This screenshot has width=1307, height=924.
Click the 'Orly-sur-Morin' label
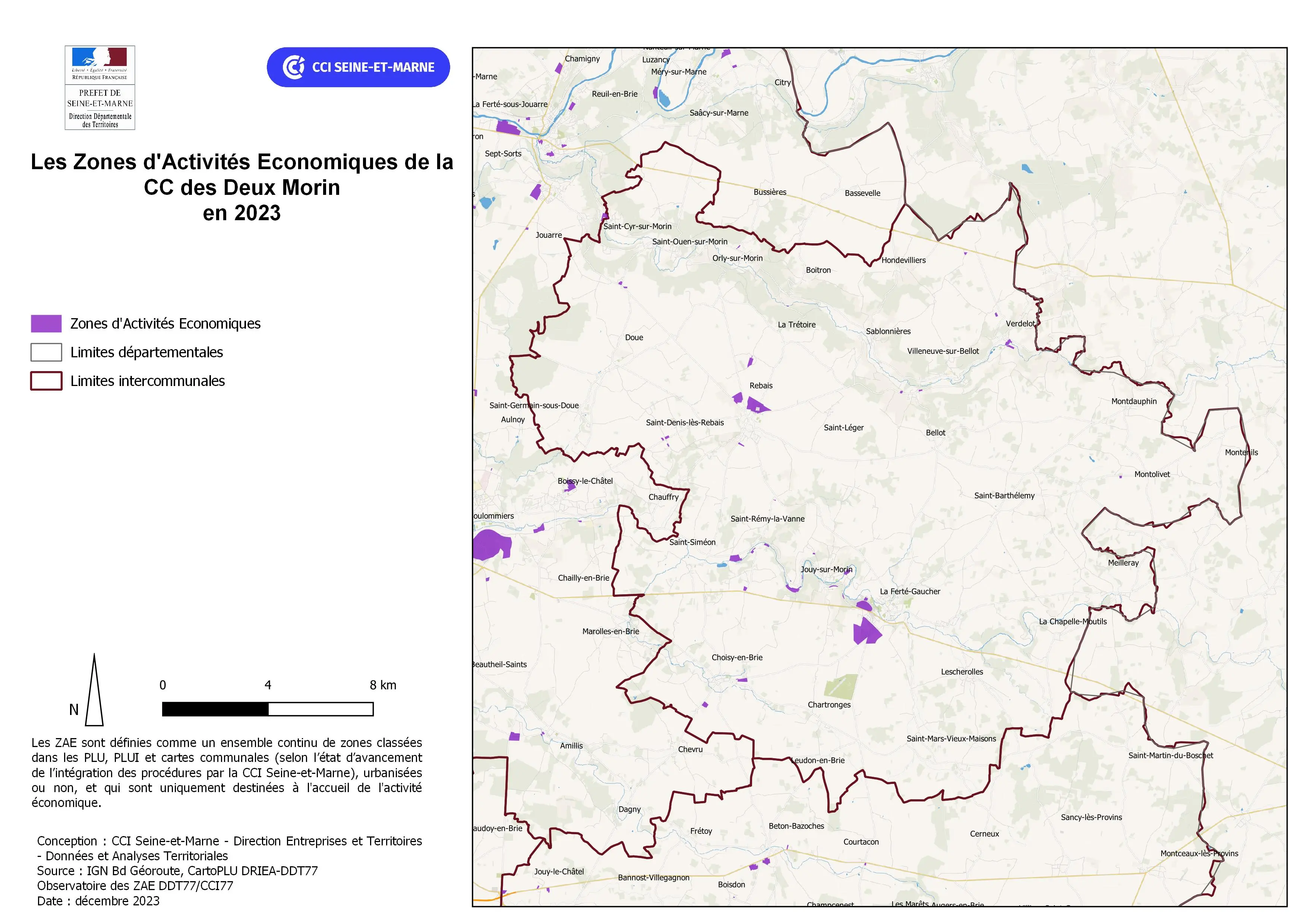(x=737, y=258)
